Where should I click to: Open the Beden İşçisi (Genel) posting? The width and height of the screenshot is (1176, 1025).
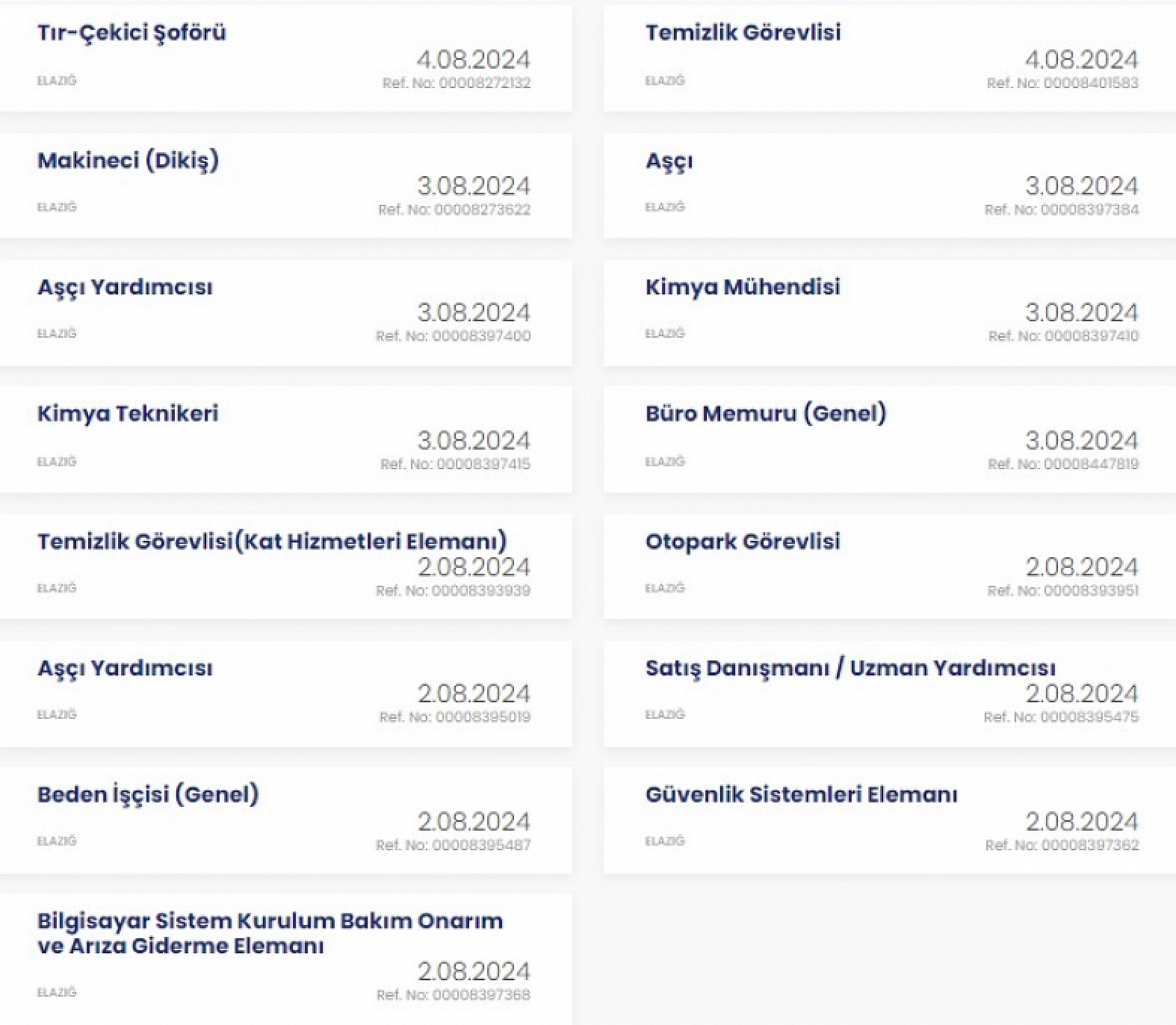click(148, 795)
